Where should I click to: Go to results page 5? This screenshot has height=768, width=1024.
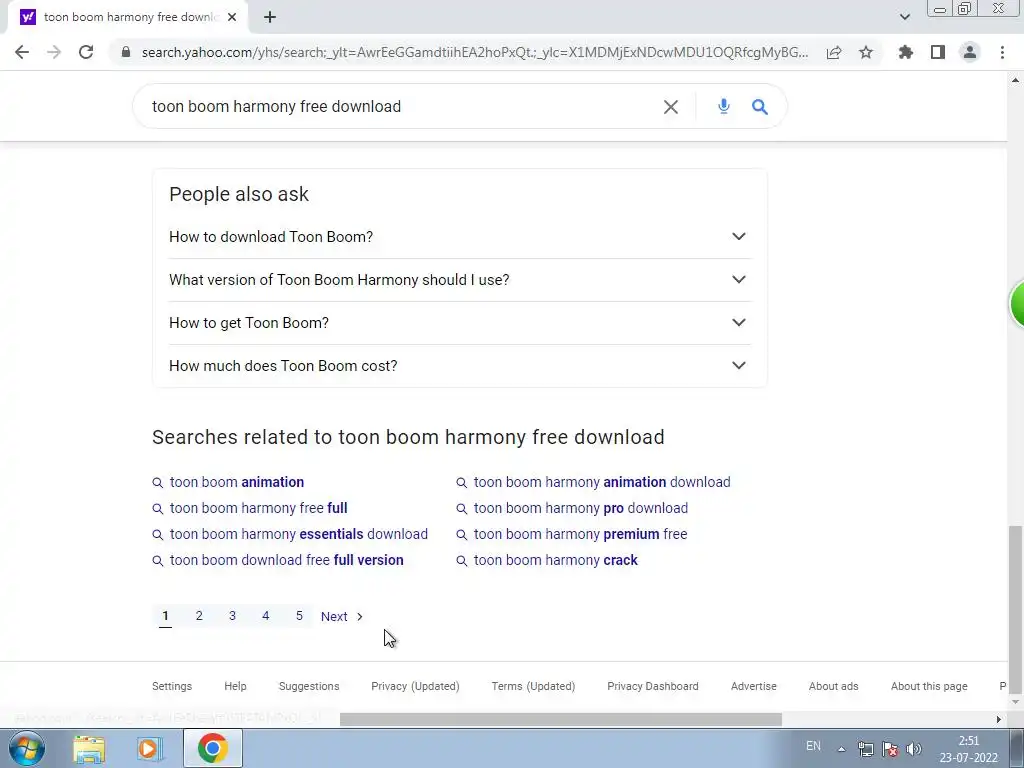[299, 616]
